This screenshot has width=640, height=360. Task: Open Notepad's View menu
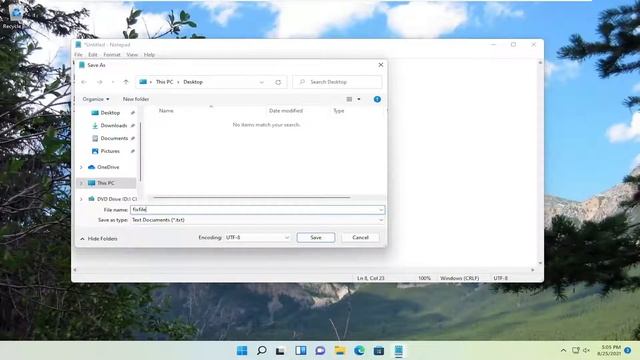point(132,55)
